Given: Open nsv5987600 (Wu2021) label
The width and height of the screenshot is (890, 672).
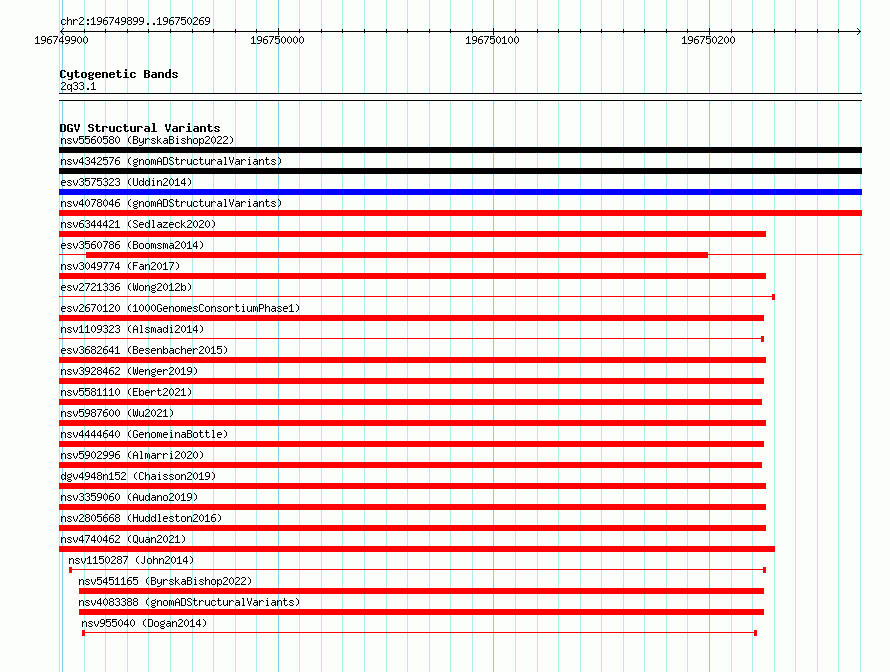Looking at the screenshot, I should 117,413.
